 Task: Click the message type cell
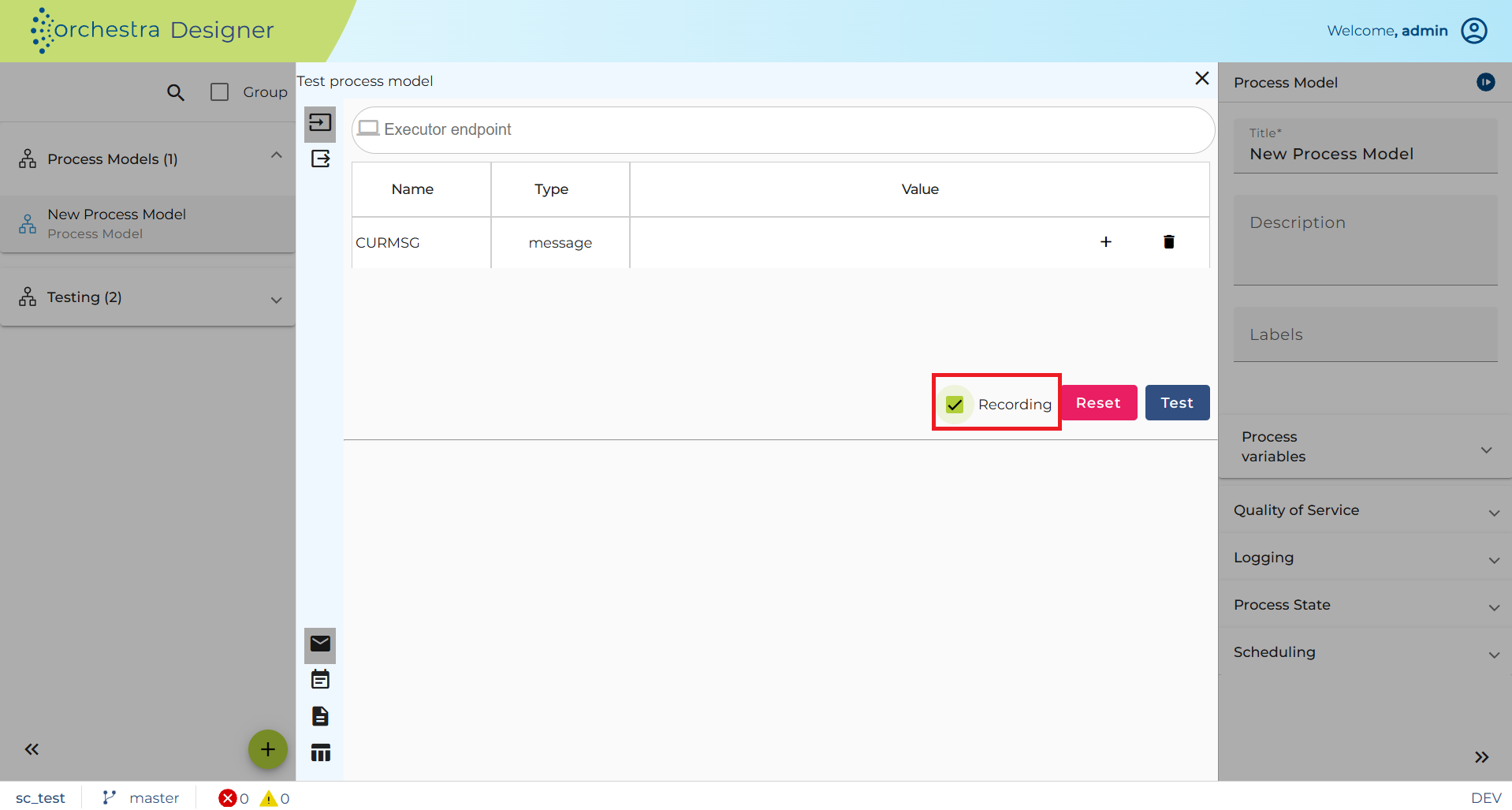tap(560, 243)
